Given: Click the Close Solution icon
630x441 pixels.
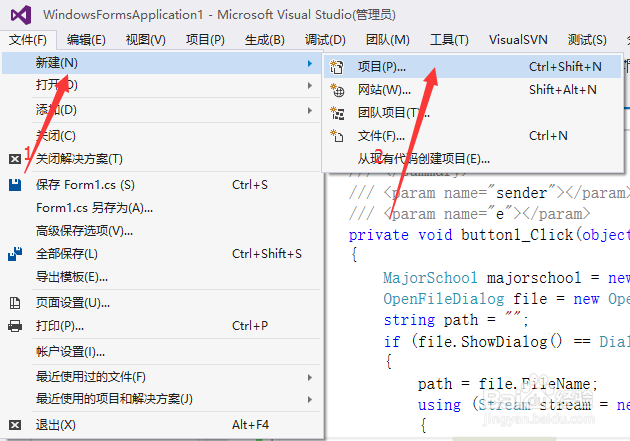Looking at the screenshot, I should pos(15,159).
